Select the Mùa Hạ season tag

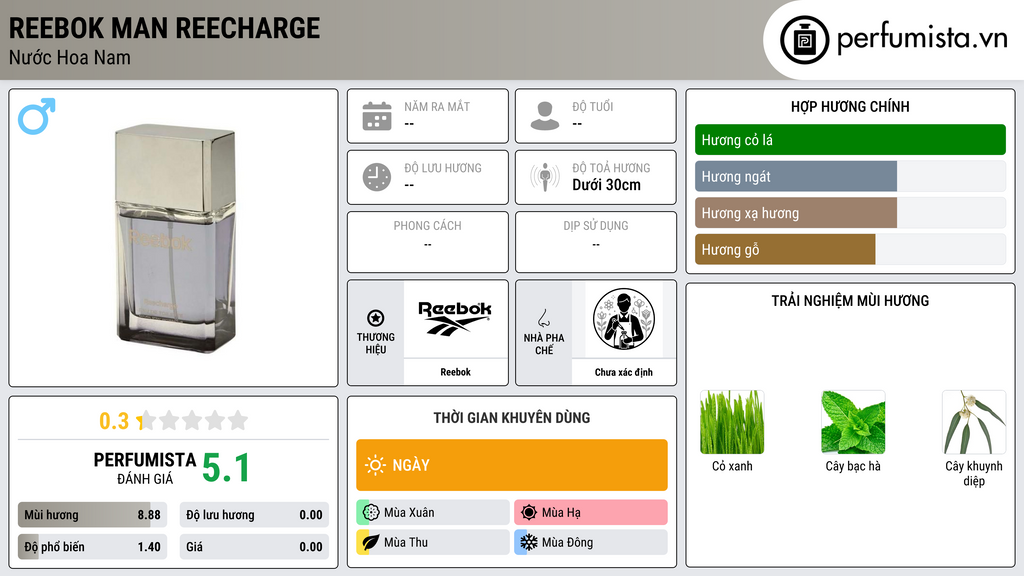coord(591,512)
